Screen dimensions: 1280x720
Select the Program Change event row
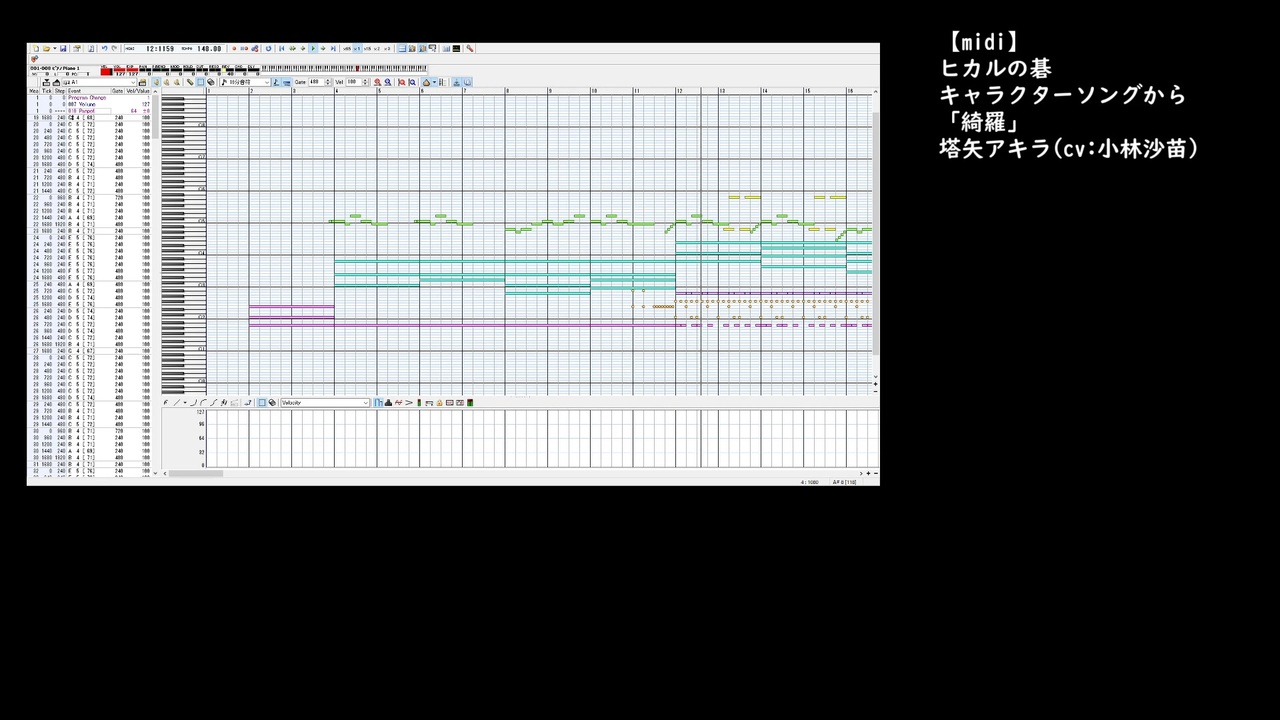tap(90, 98)
